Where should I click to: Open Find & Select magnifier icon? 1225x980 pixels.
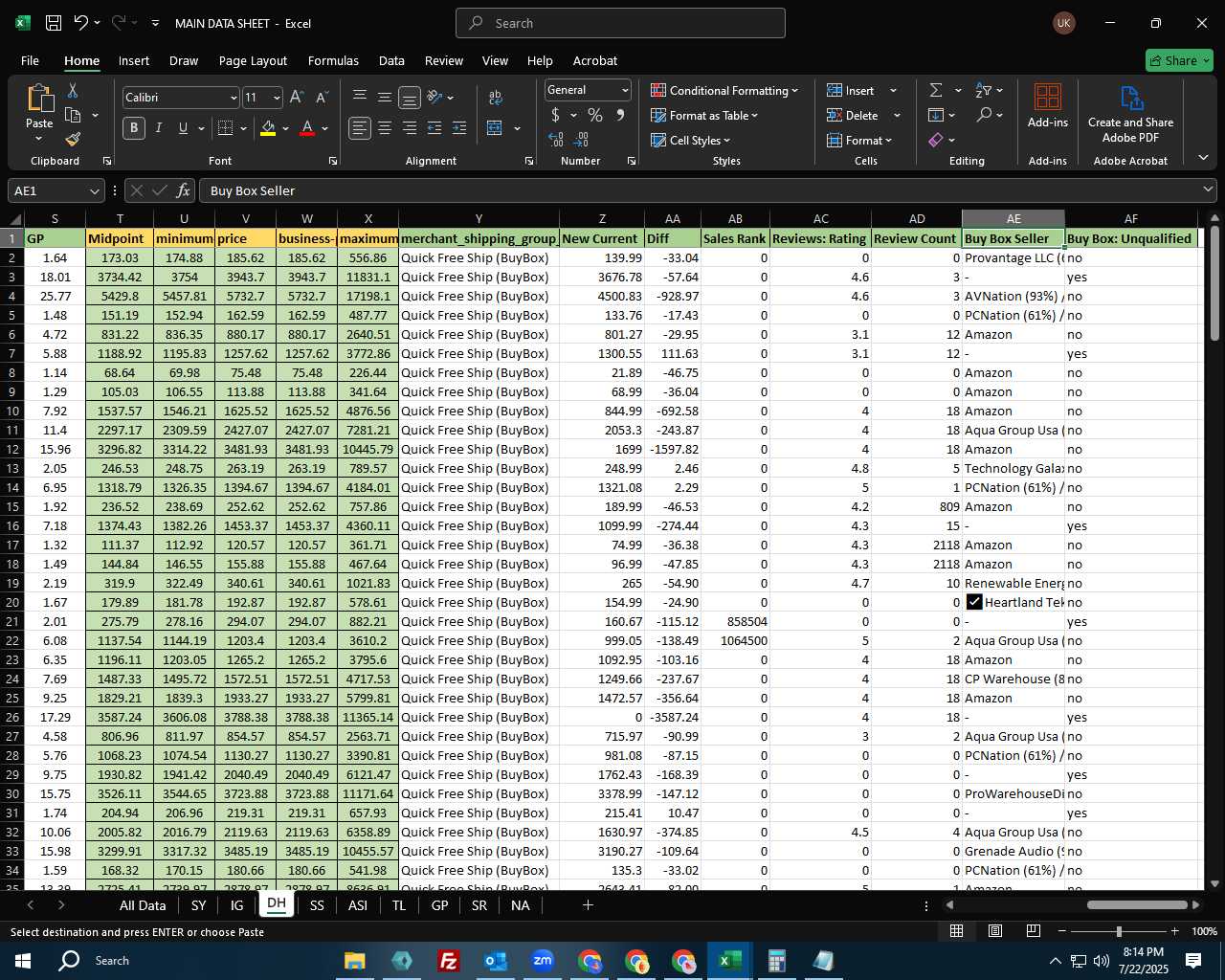coord(984,115)
